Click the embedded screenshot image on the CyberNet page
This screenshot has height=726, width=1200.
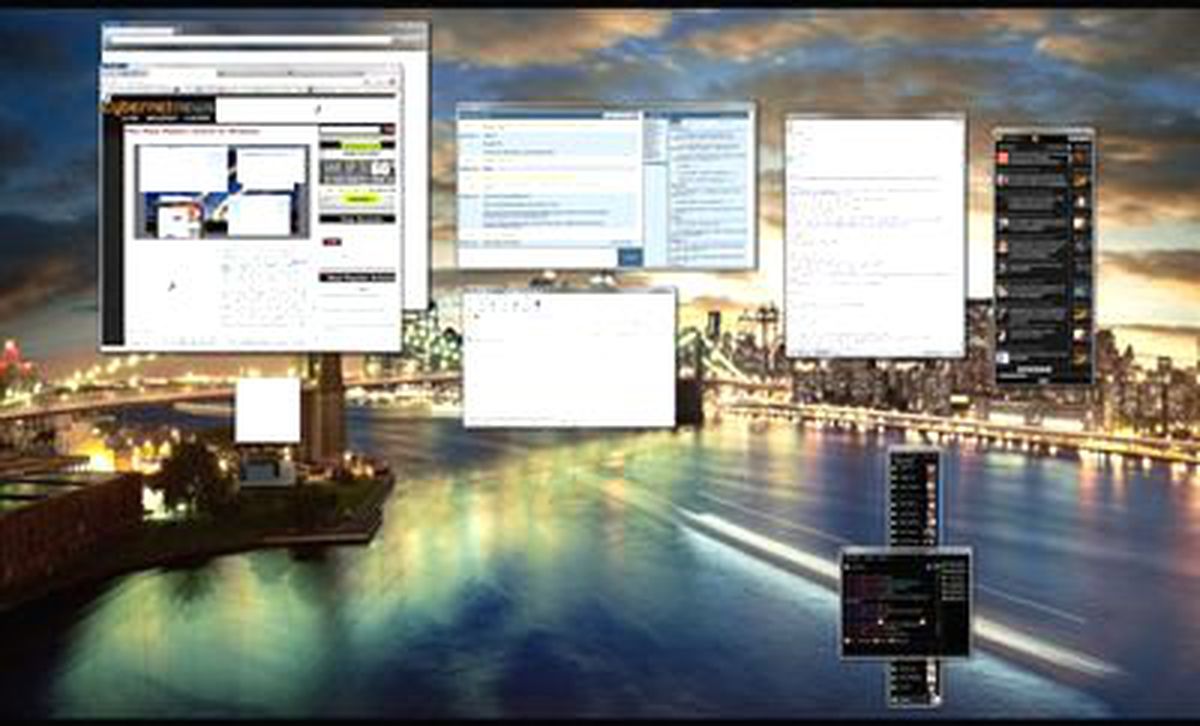[x=223, y=191]
